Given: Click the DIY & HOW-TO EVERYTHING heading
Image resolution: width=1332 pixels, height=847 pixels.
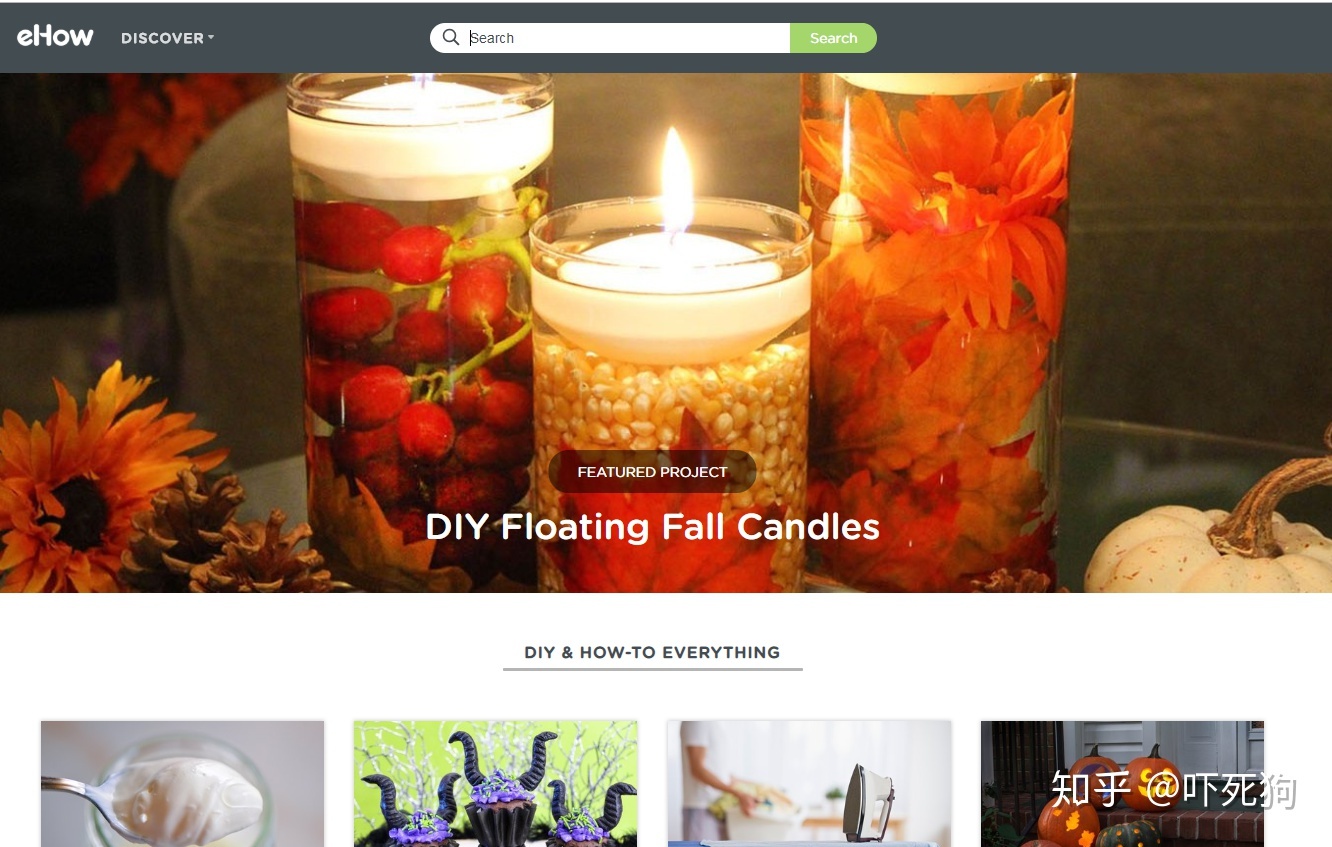Looking at the screenshot, I should (652, 652).
